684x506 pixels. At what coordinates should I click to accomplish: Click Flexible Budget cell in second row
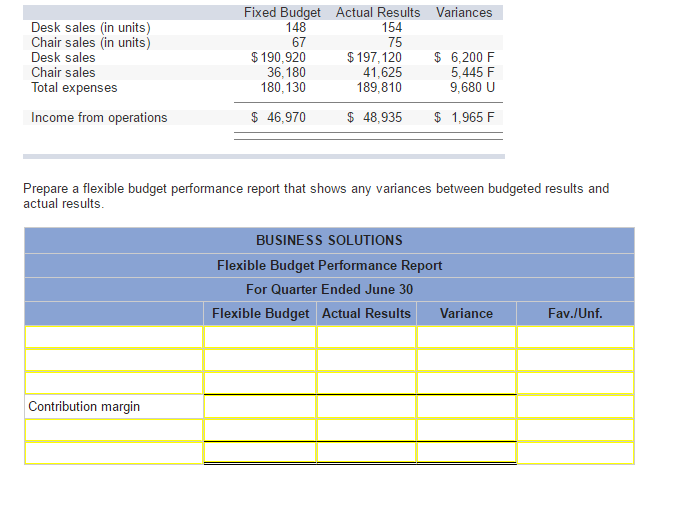click(260, 360)
